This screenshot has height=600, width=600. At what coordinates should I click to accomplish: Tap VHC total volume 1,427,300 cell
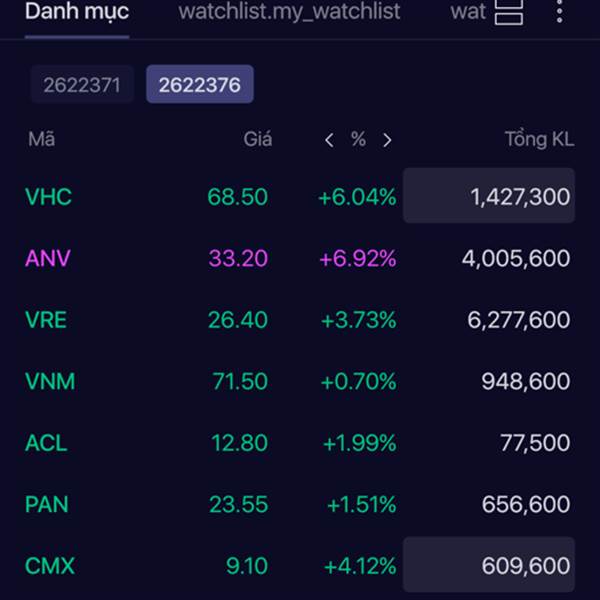tap(489, 196)
